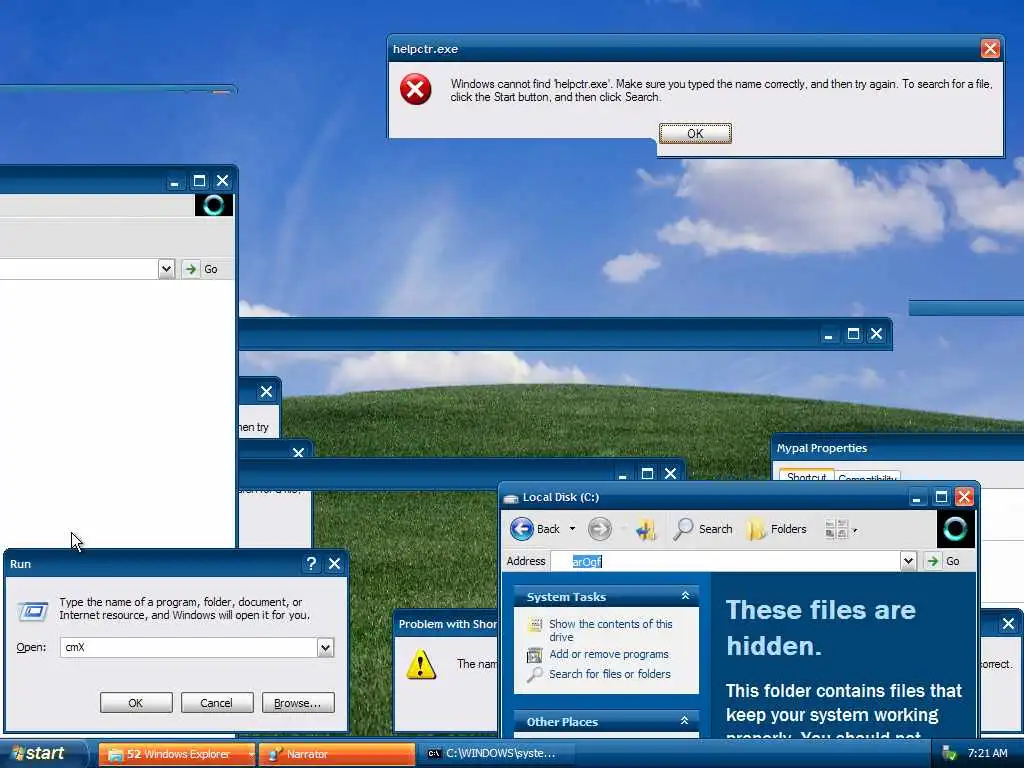Expand address dropdown in left-edge explorer window
Image resolution: width=1024 pixels, height=768 pixels.
[167, 269]
